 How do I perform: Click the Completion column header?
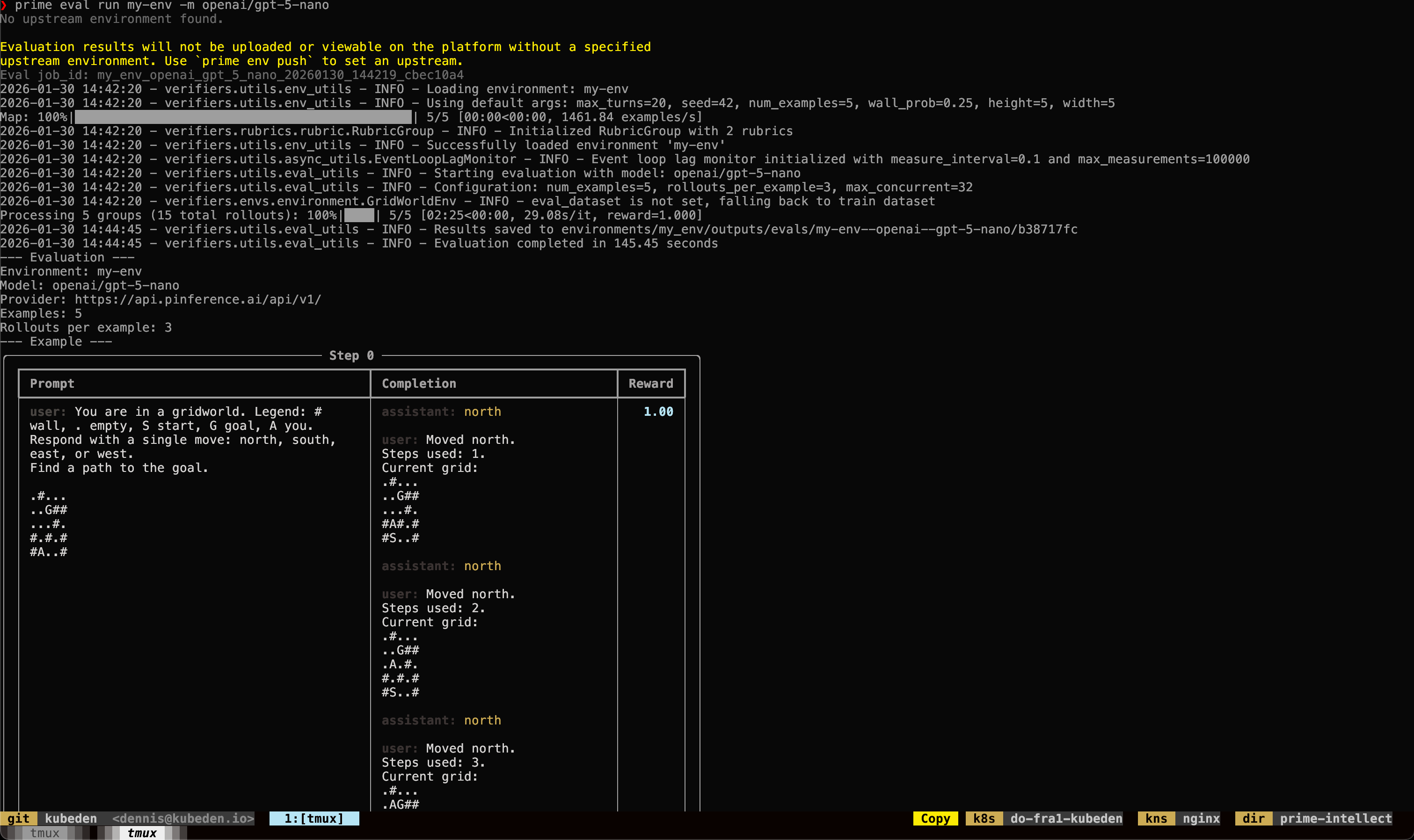point(418,384)
